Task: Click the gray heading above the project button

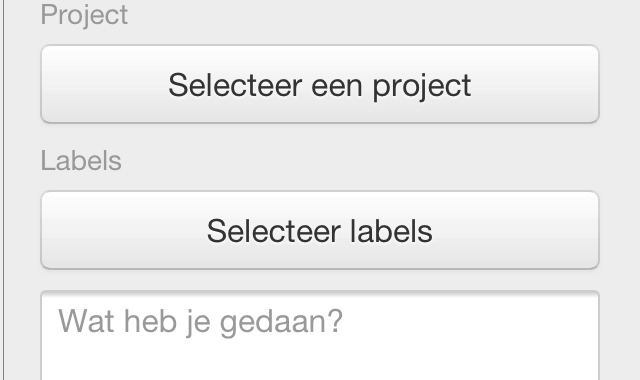Action: click(84, 15)
